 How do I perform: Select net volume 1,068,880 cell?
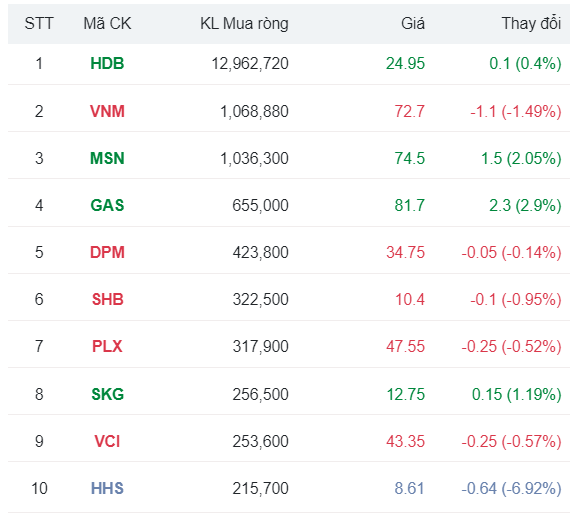(254, 111)
